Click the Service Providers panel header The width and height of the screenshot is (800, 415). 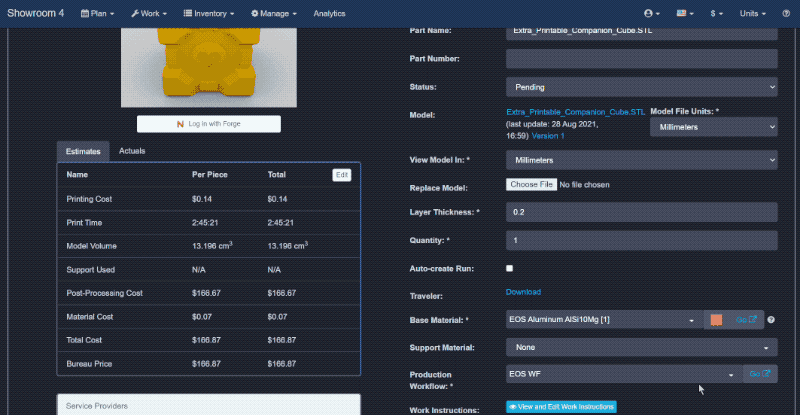209,405
